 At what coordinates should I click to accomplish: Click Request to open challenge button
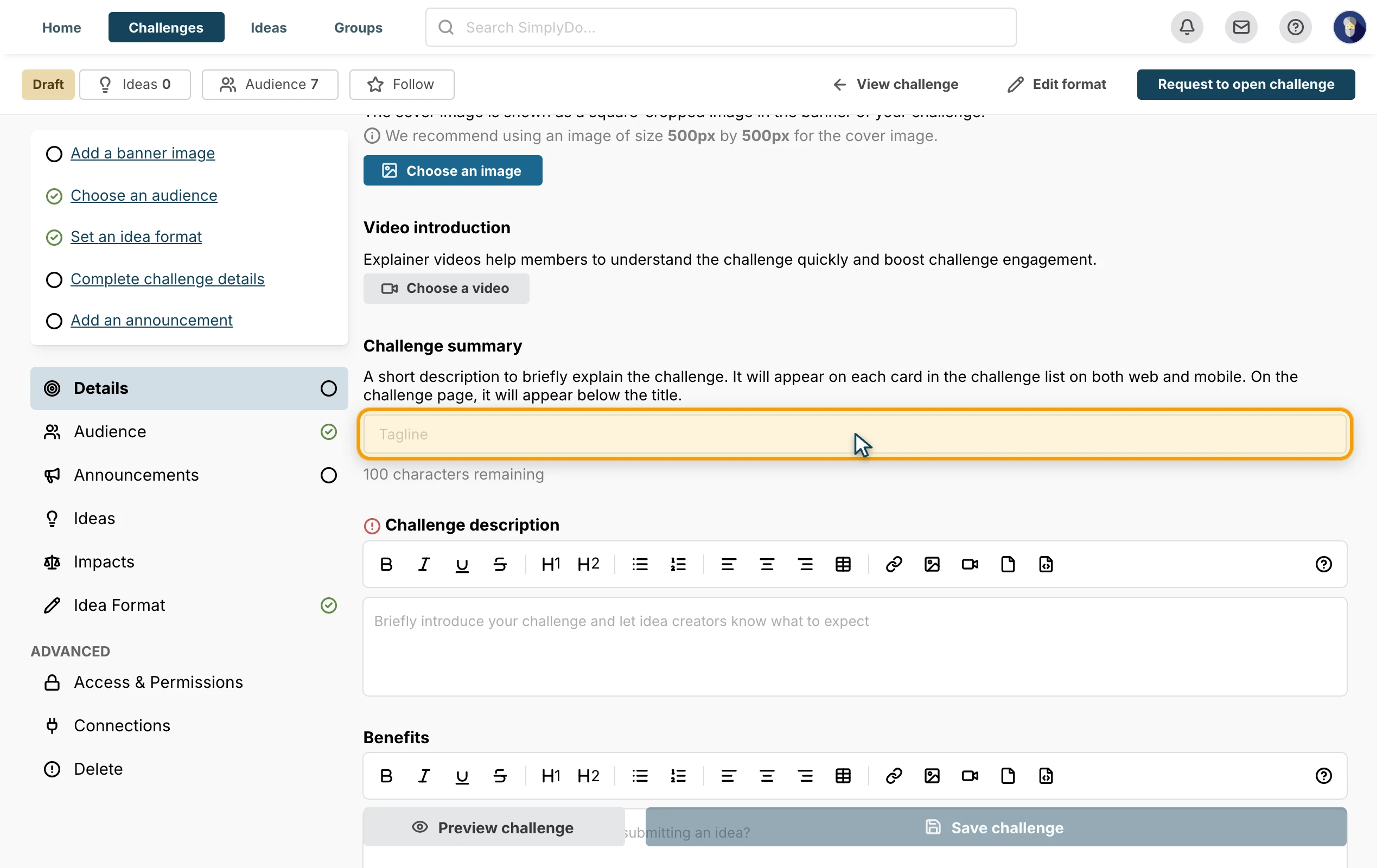tap(1246, 85)
